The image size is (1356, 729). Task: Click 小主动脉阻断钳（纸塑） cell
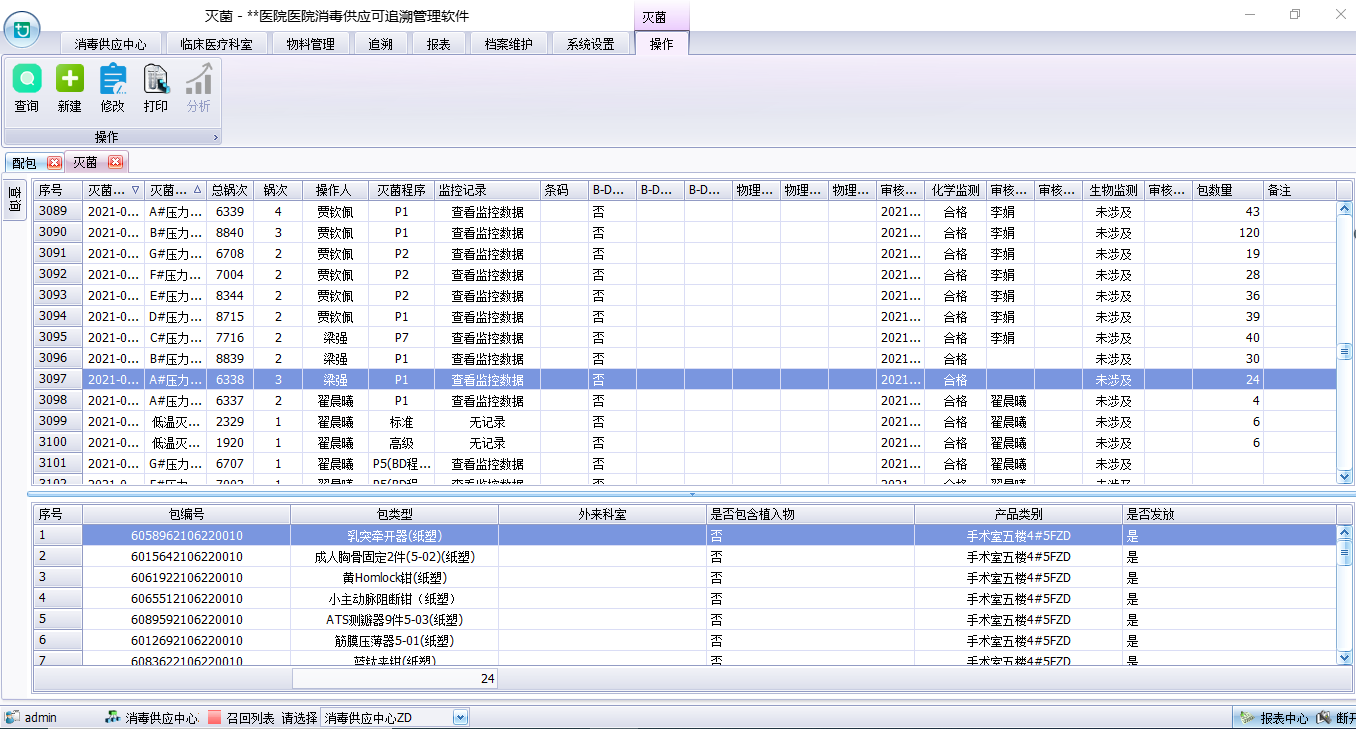[394, 598]
